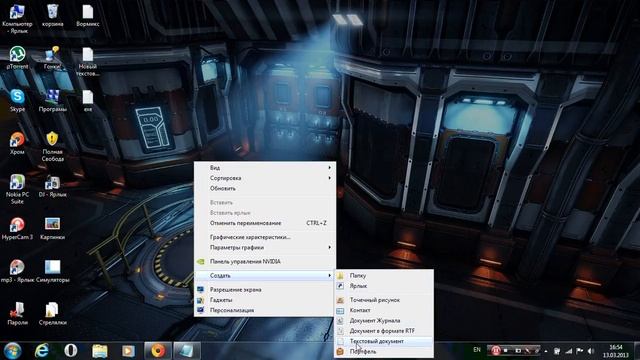This screenshot has height=360, width=640.
Task: Choose Обновить in context menu
Action: pyautogui.click(x=265, y=189)
